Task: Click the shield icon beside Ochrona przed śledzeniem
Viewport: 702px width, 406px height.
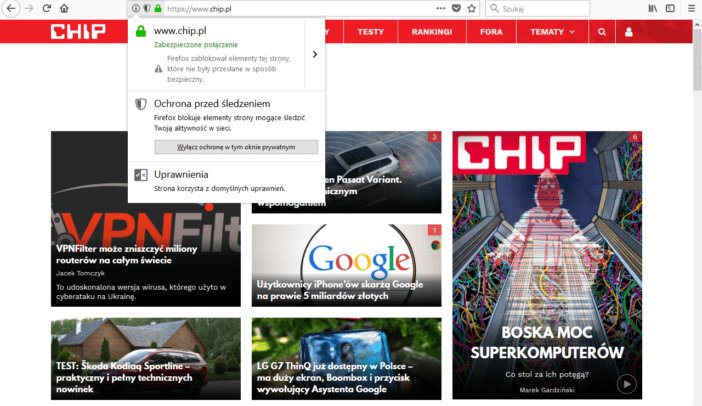Action: pos(141,104)
